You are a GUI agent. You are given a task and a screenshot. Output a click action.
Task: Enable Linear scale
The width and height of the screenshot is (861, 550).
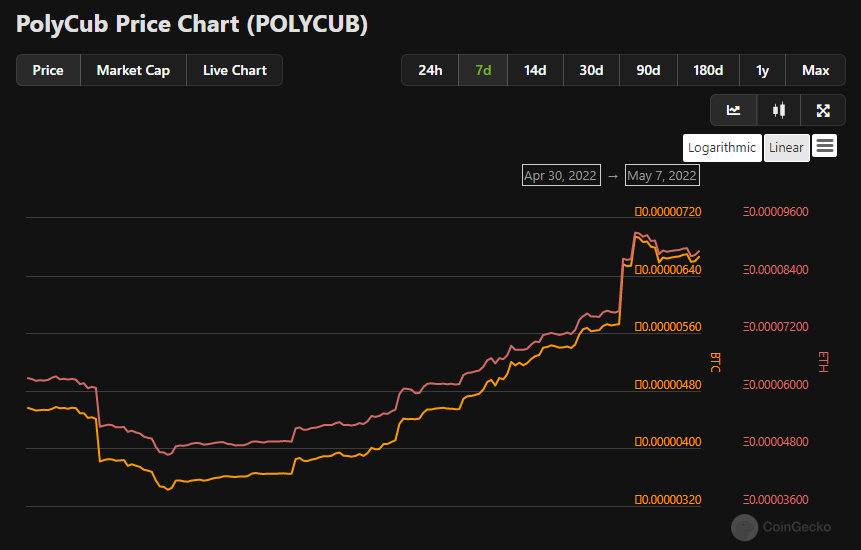click(786, 148)
